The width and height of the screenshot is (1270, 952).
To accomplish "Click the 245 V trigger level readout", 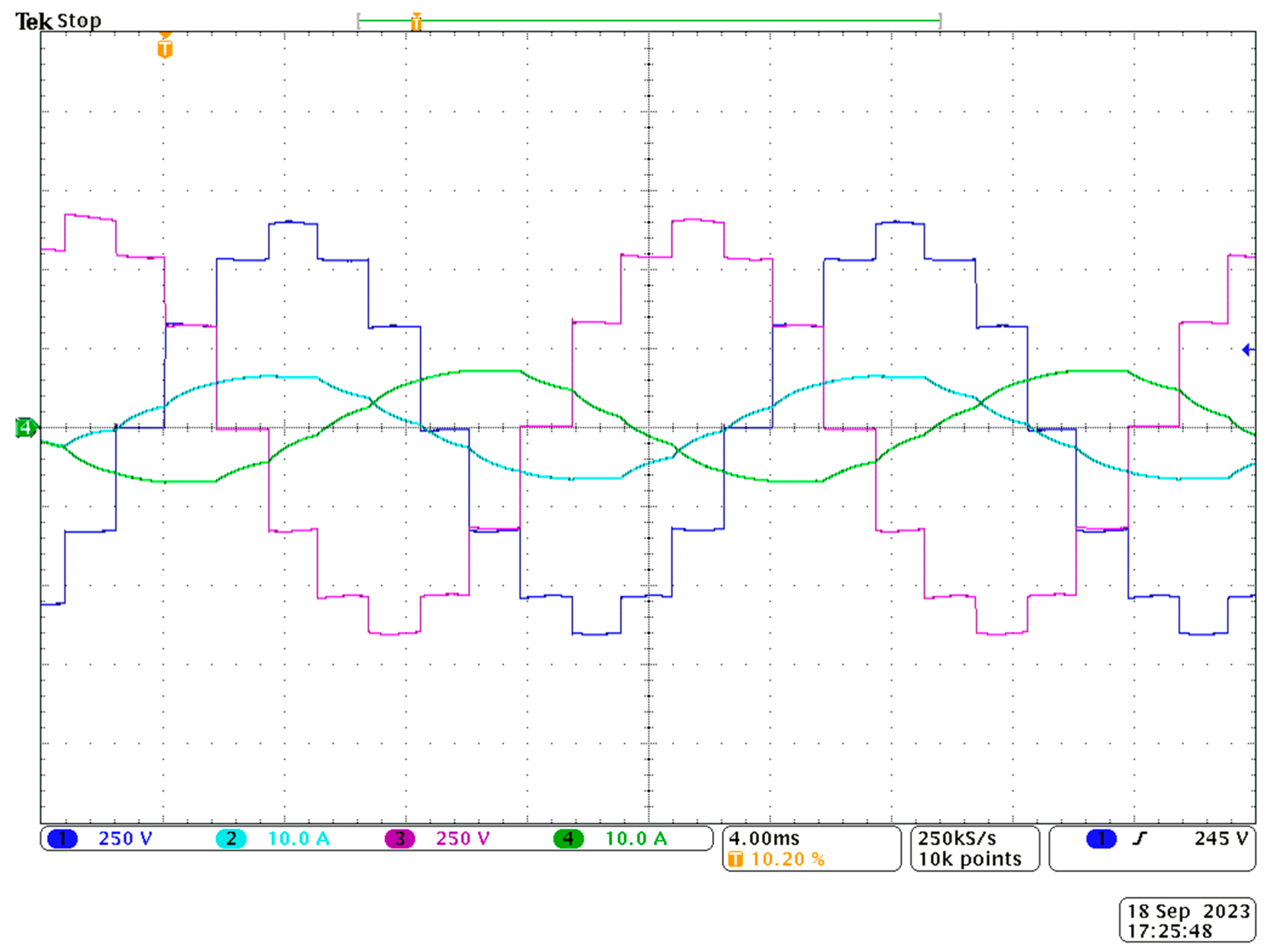I will [1221, 839].
